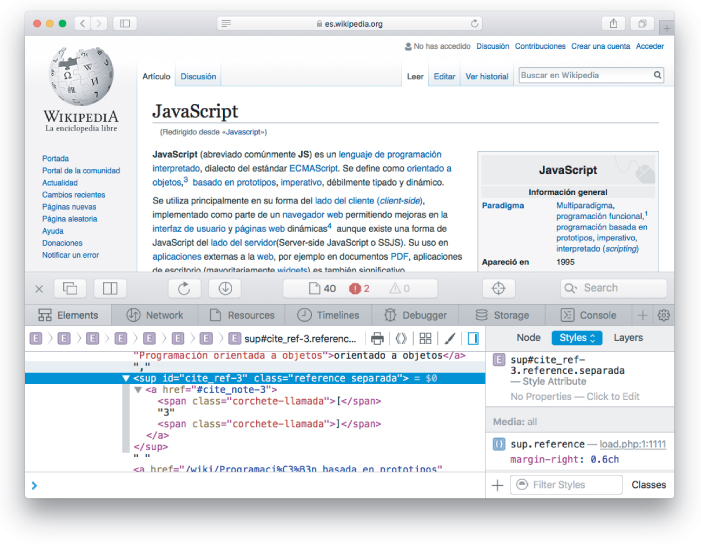Viewport: 701px width, 544px height.
Task: Collapse the sup#cite_ref-3 DOM node
Action: pyautogui.click(x=126, y=379)
